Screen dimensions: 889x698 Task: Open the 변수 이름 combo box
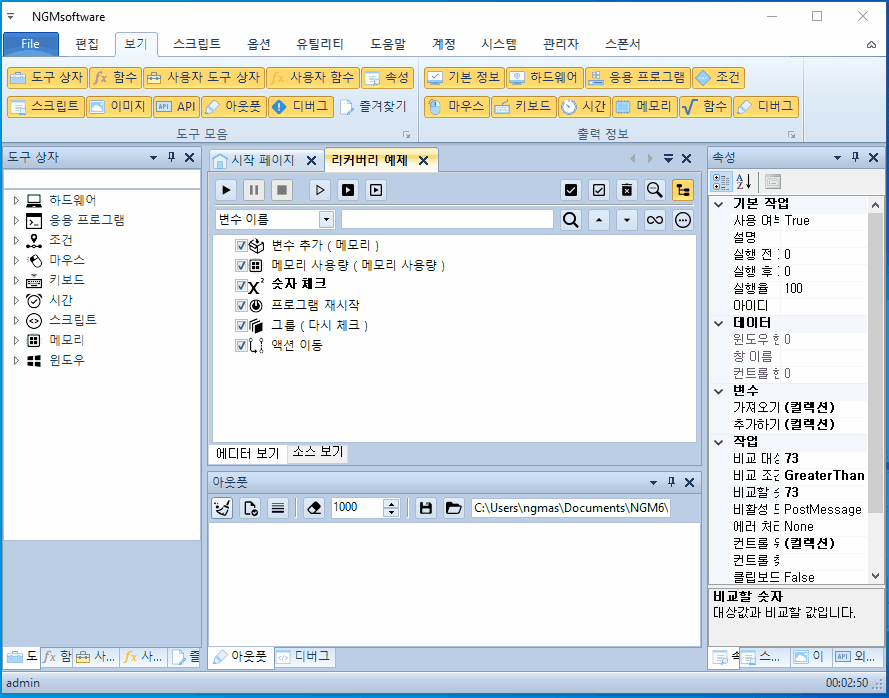tap(326, 220)
